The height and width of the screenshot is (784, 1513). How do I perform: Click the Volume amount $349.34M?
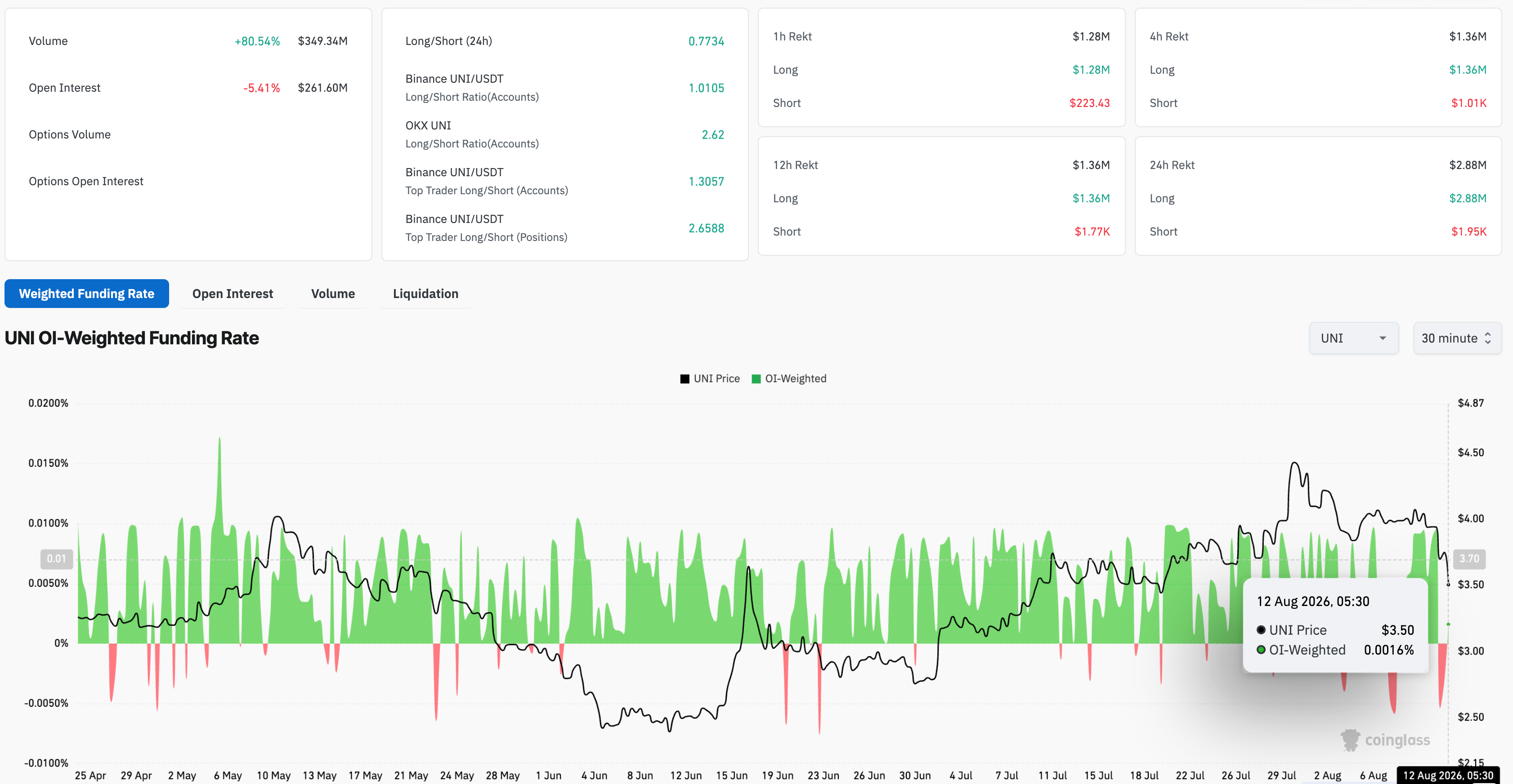(322, 41)
